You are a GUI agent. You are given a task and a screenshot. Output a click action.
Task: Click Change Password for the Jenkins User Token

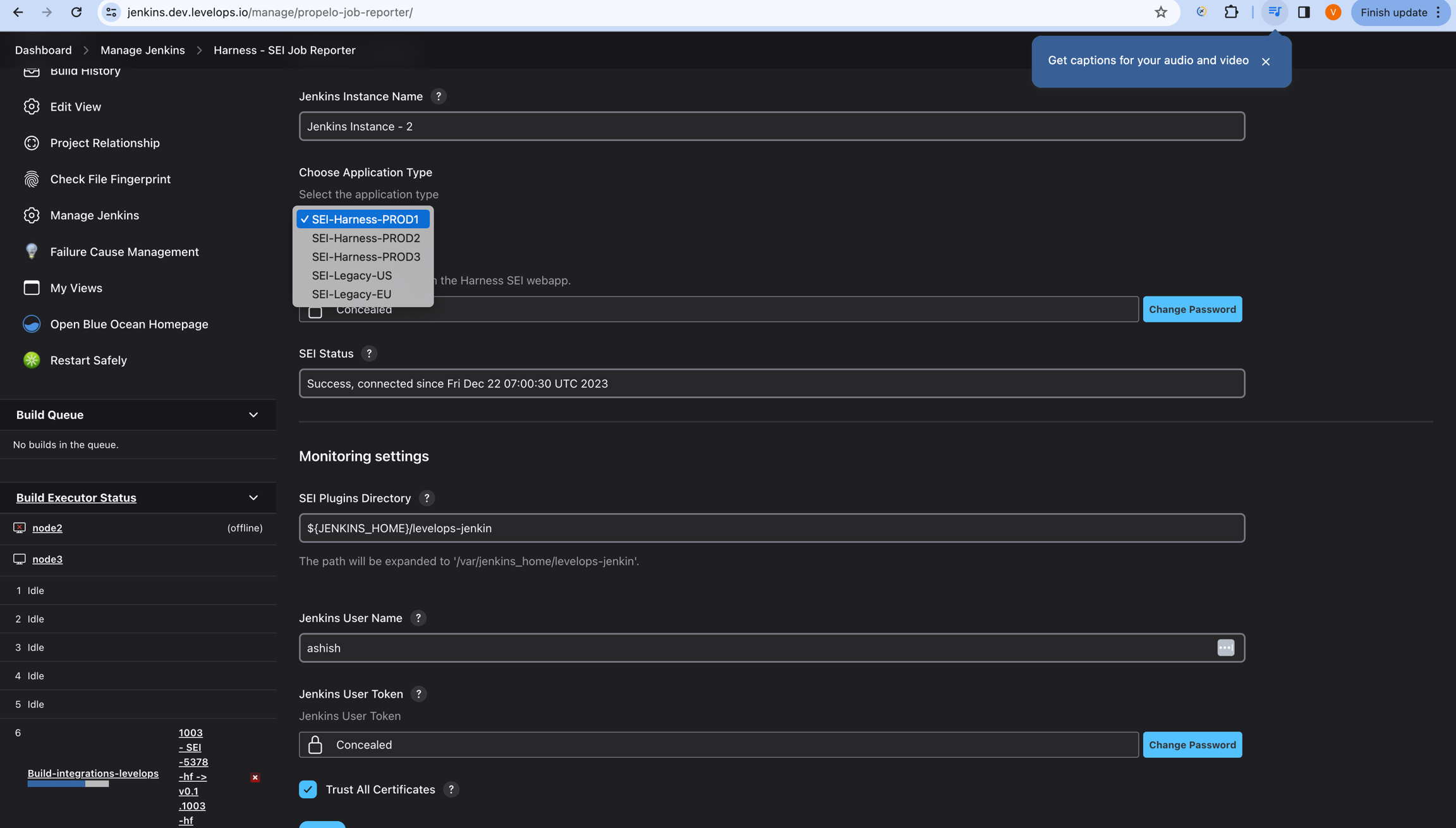1192,745
